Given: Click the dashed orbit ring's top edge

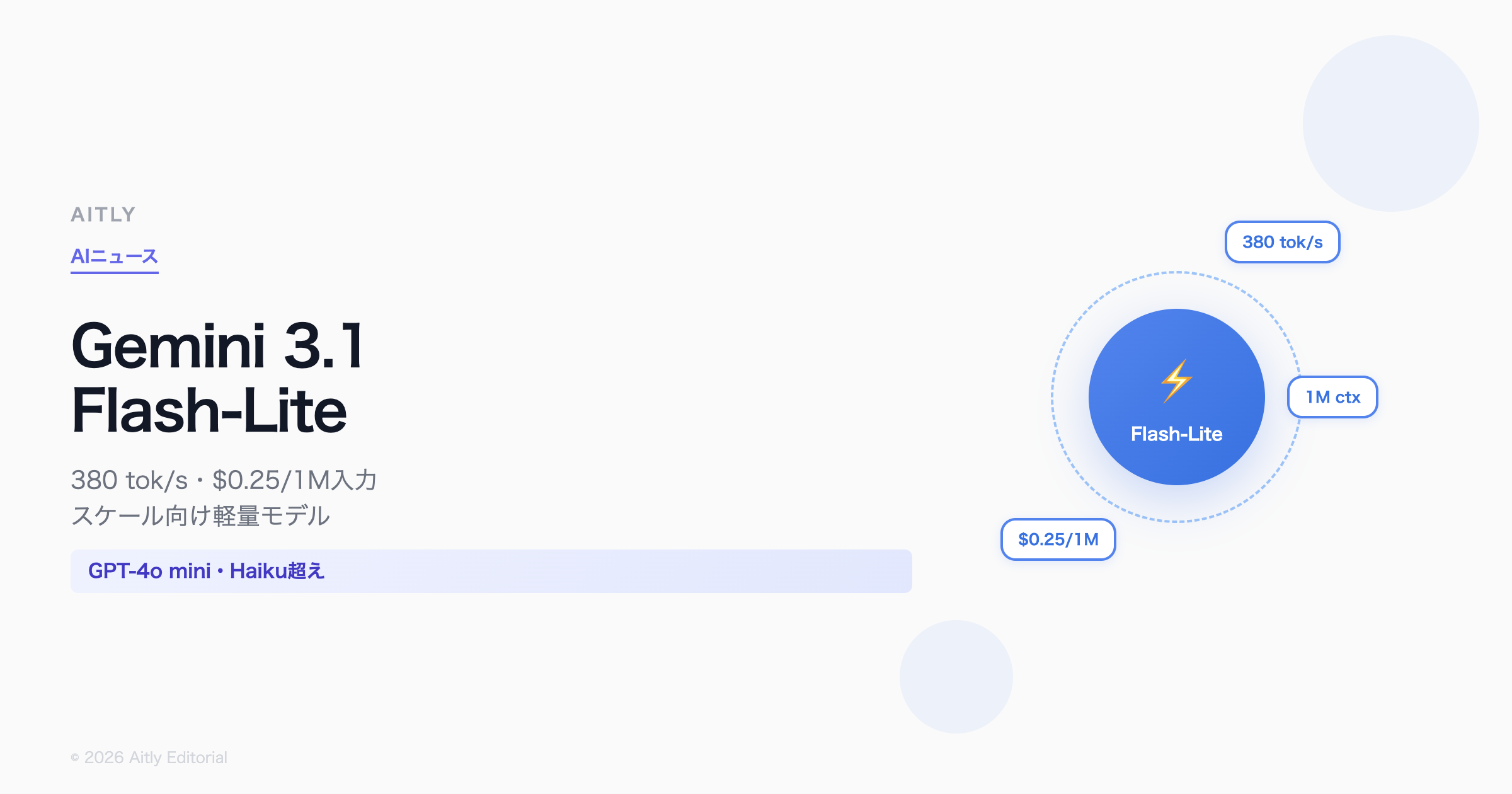Looking at the screenshot, I should coord(1176,273).
